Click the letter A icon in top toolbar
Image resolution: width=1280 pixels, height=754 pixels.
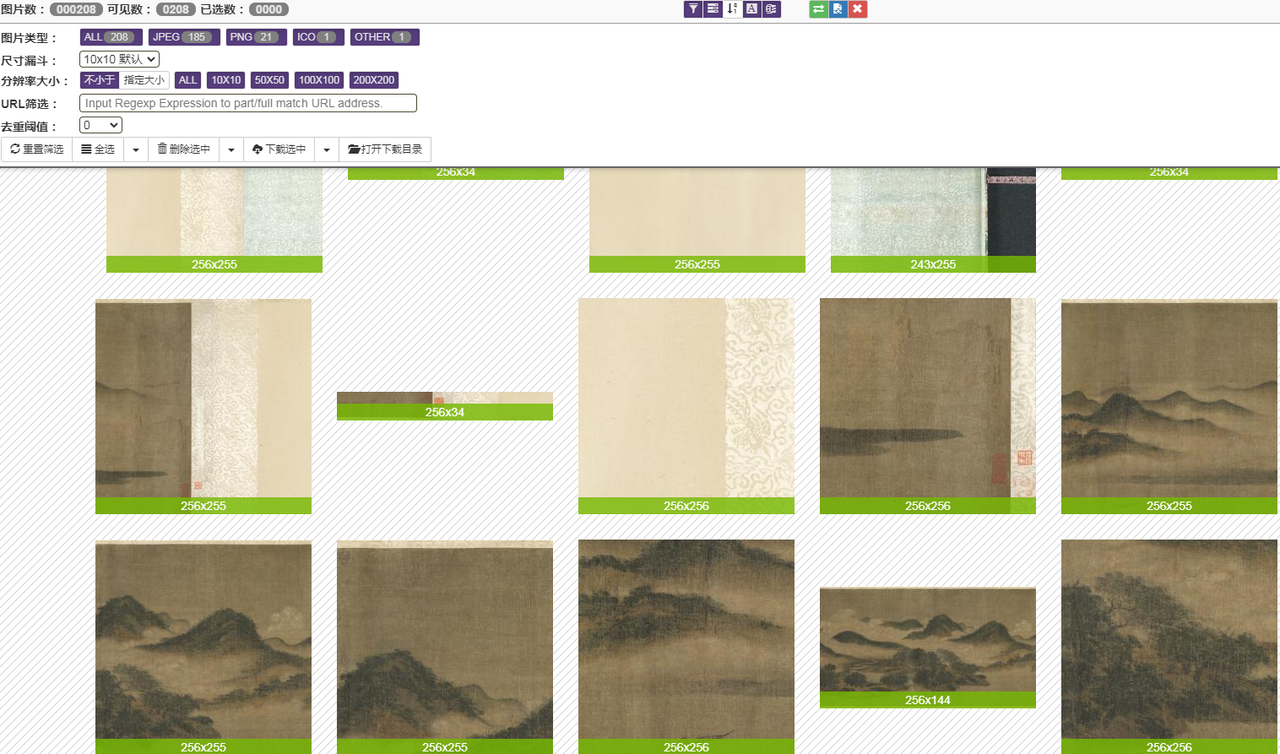pos(752,9)
